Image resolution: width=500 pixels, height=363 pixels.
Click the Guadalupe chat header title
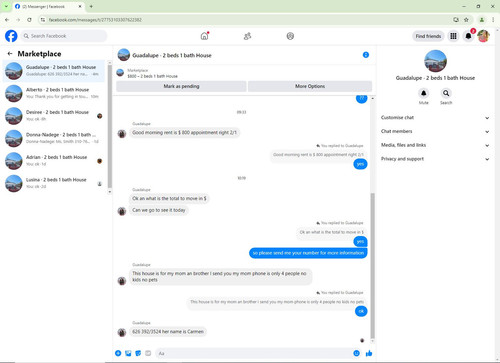click(x=172, y=55)
